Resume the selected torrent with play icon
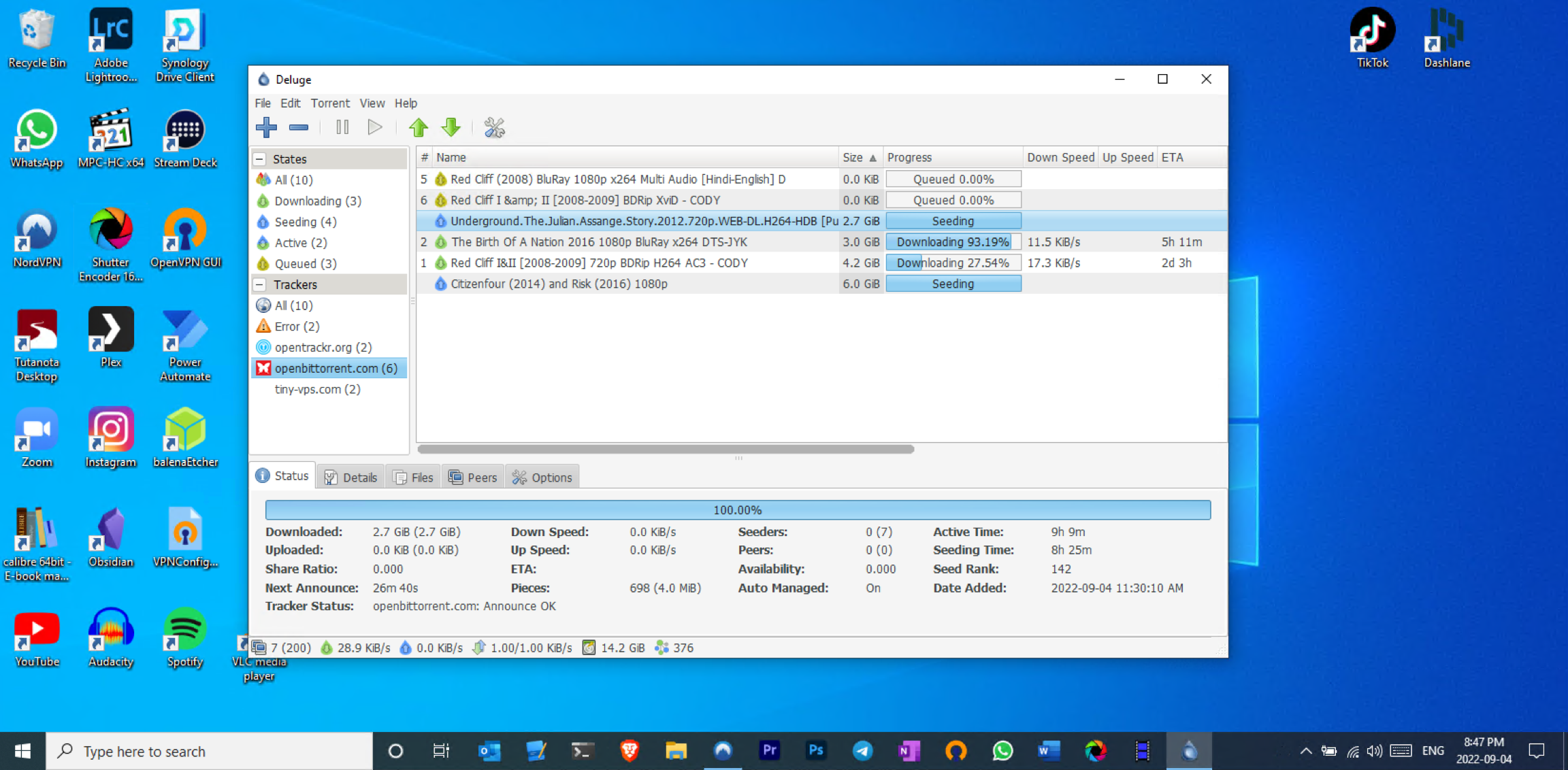This screenshot has width=1568, height=770. click(x=374, y=127)
